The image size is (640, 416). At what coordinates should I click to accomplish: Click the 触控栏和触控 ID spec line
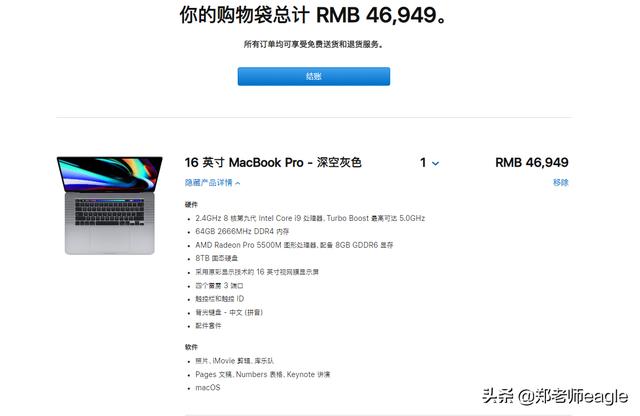(220, 299)
